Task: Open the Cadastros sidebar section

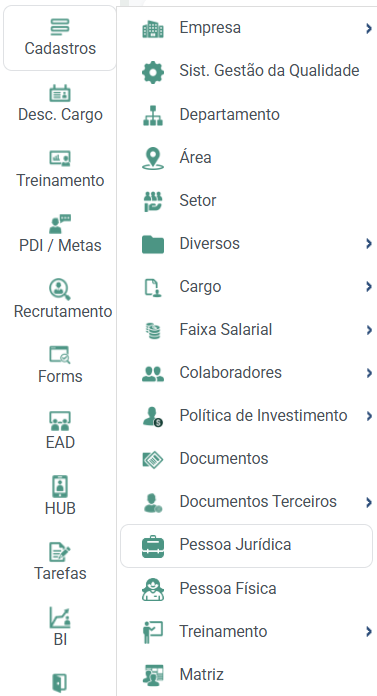Action: tap(60, 38)
